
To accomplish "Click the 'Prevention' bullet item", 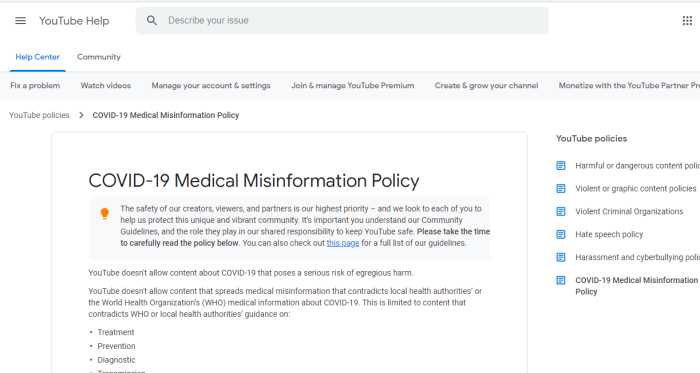I will pyautogui.click(x=116, y=346).
